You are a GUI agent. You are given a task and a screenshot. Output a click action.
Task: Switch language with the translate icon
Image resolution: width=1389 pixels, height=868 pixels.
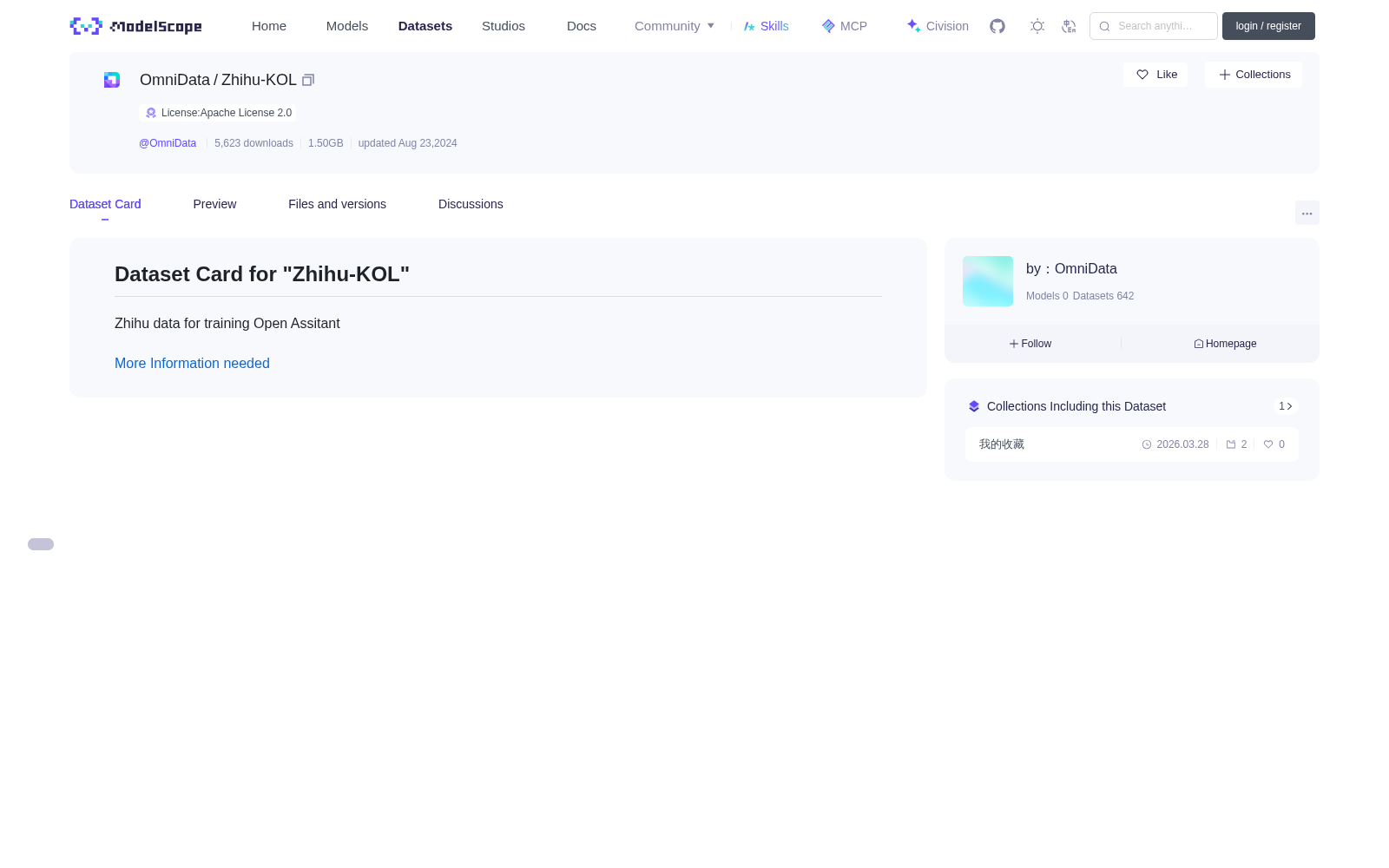click(x=1069, y=26)
